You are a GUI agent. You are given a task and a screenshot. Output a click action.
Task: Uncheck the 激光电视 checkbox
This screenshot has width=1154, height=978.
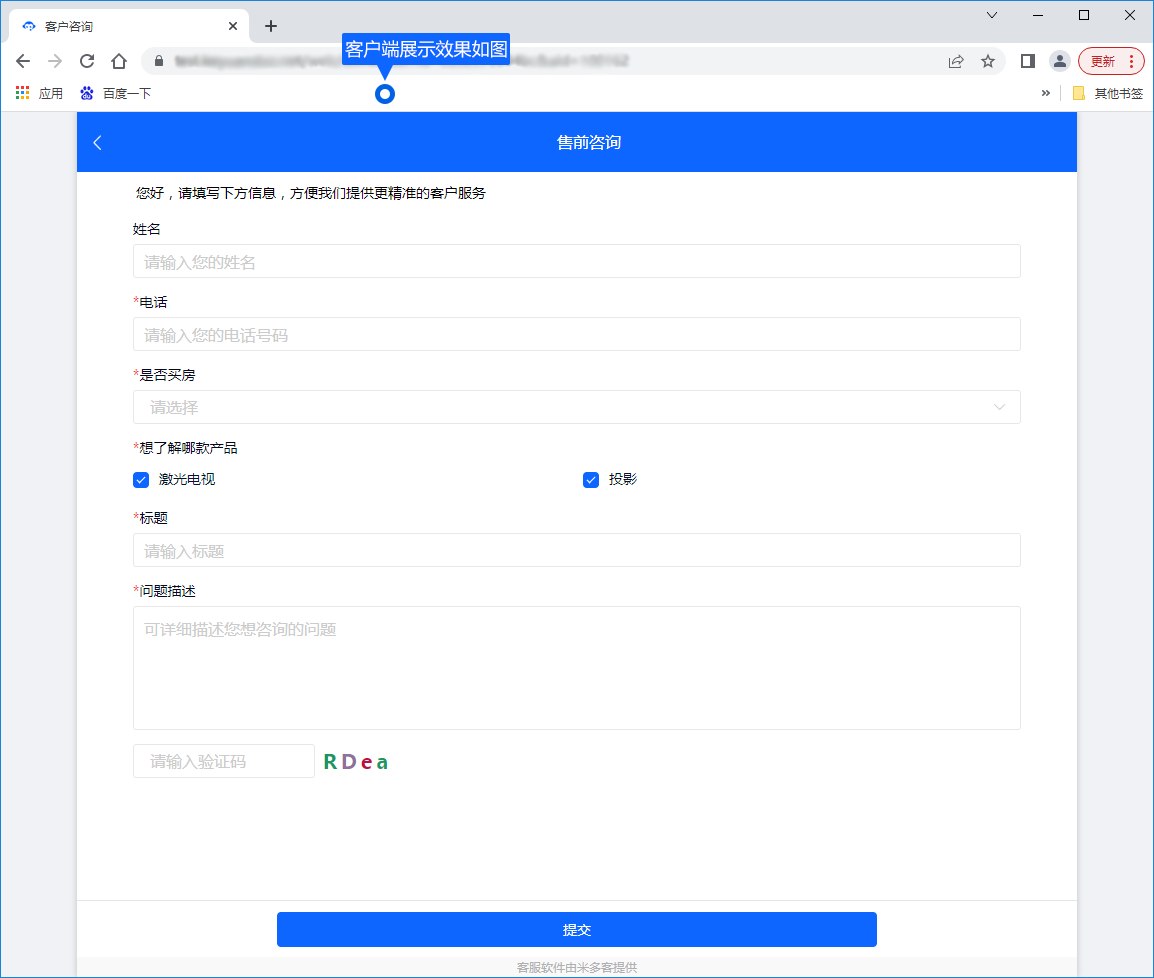(x=141, y=480)
